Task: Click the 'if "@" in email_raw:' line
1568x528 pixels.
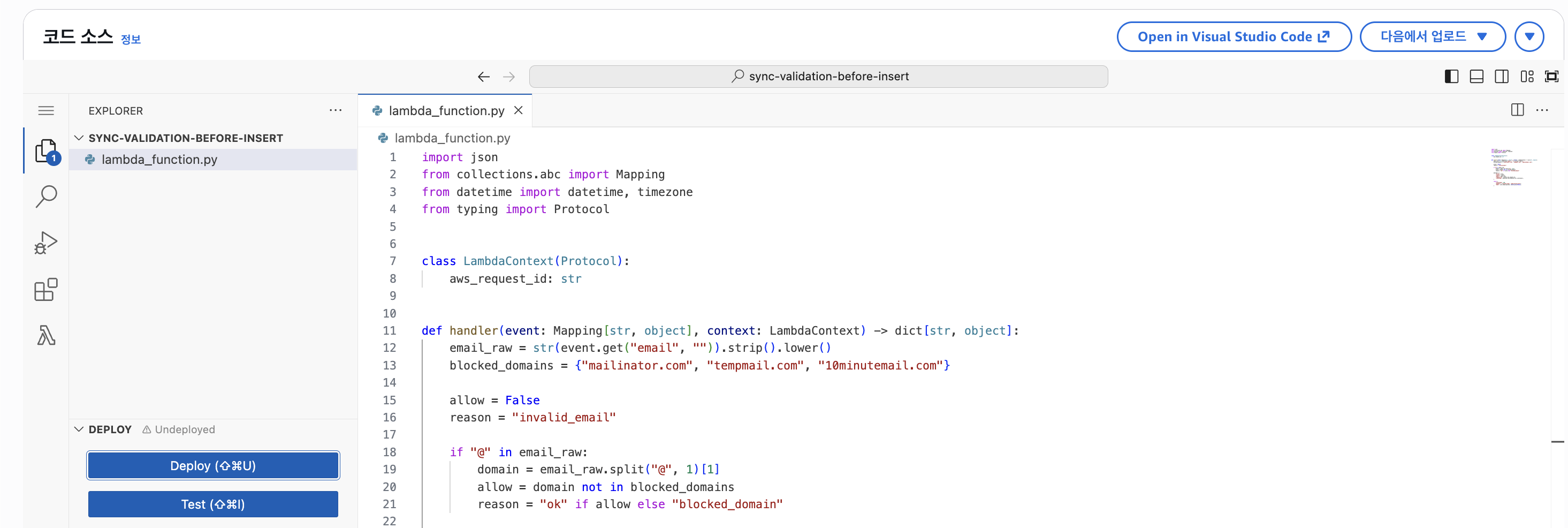Action: pos(519,452)
